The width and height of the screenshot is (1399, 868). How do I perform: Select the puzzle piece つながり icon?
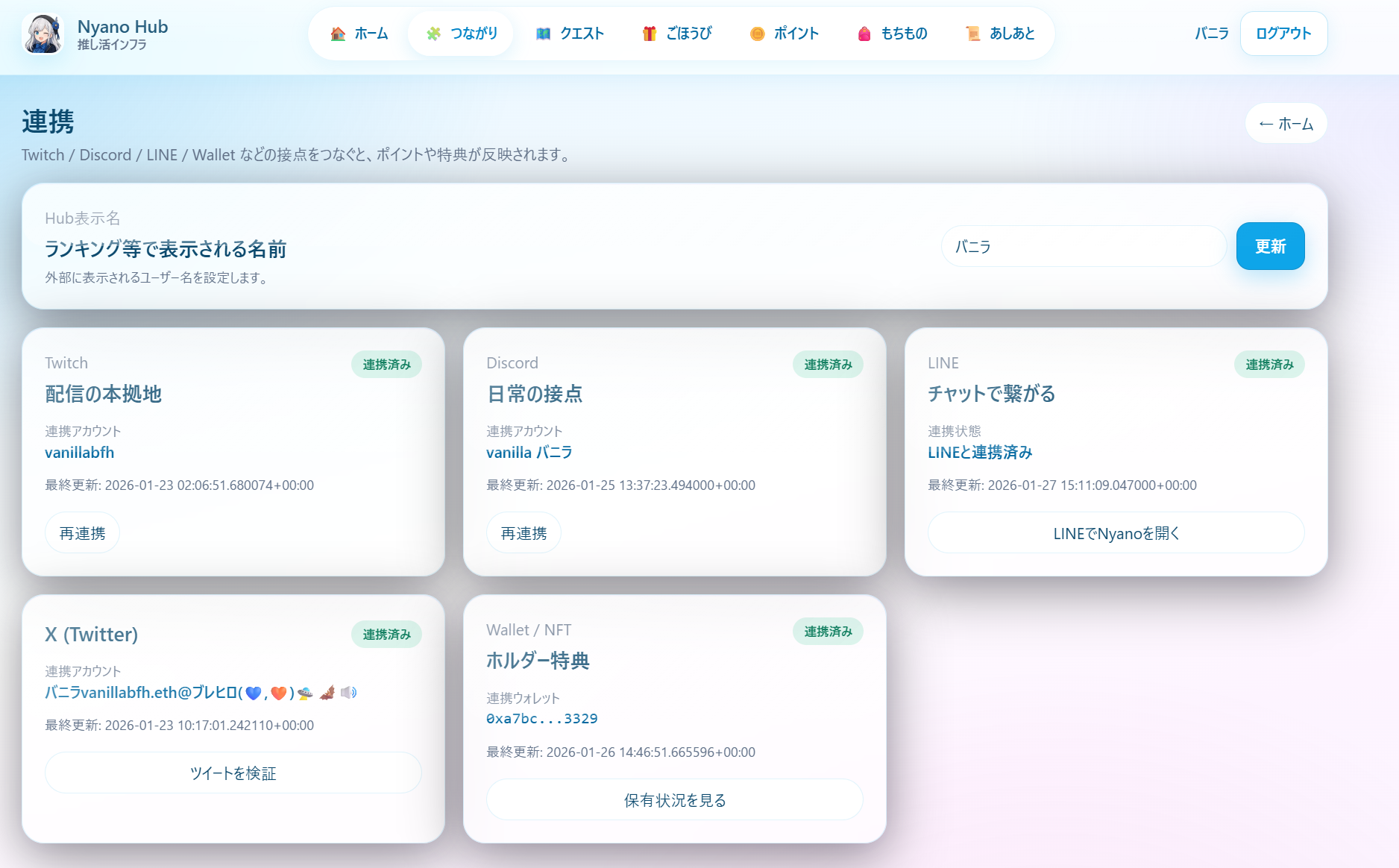pos(433,33)
